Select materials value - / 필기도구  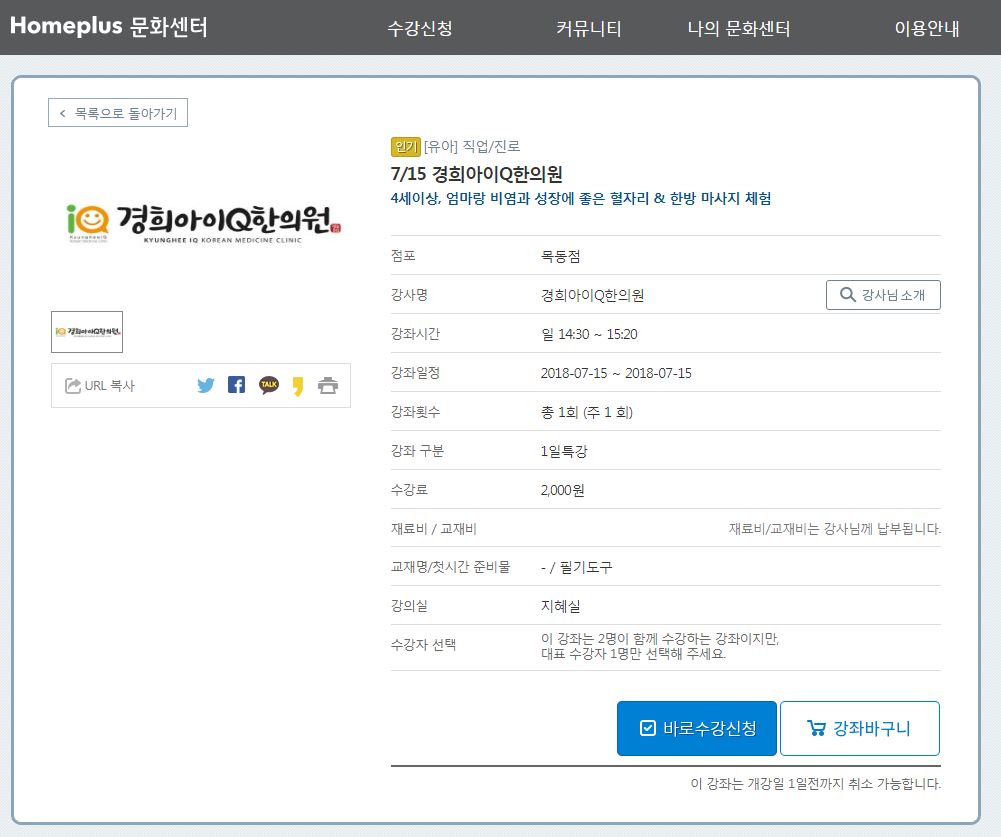click(x=576, y=567)
